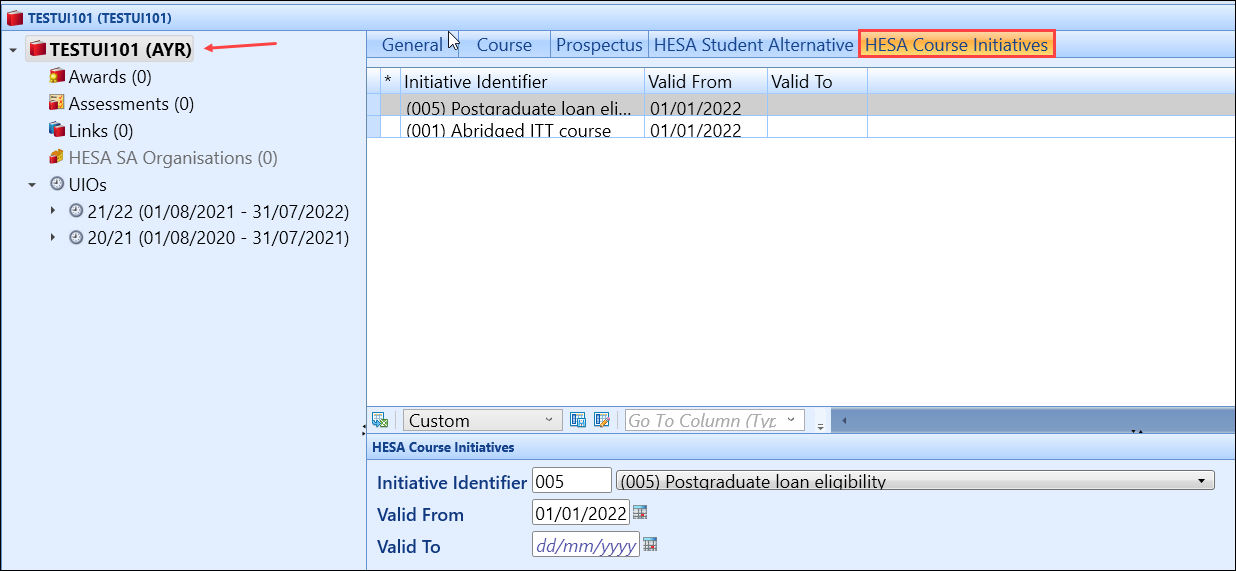Screen dimensions: 1236x571
Task: Switch to the Prospectus tab
Action: click(x=599, y=45)
